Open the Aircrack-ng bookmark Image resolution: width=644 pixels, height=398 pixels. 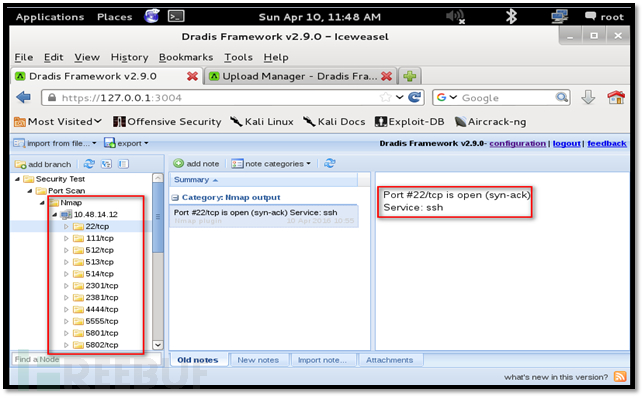tap(490, 122)
